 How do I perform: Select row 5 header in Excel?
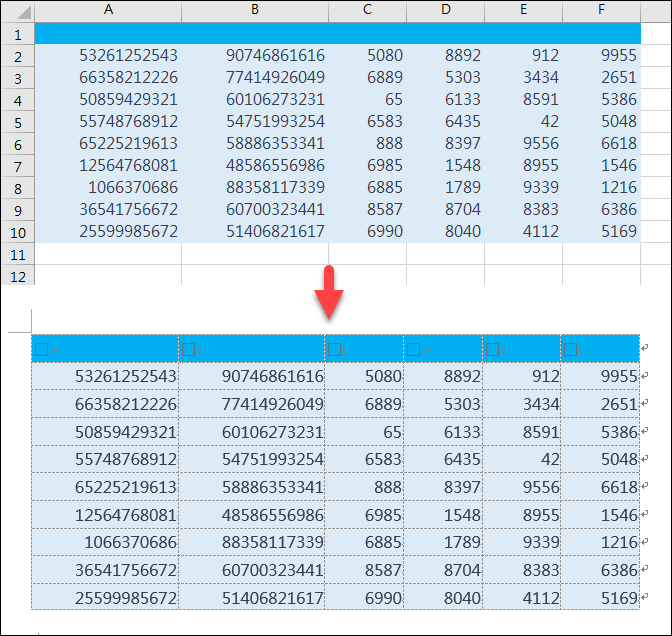tap(18, 122)
